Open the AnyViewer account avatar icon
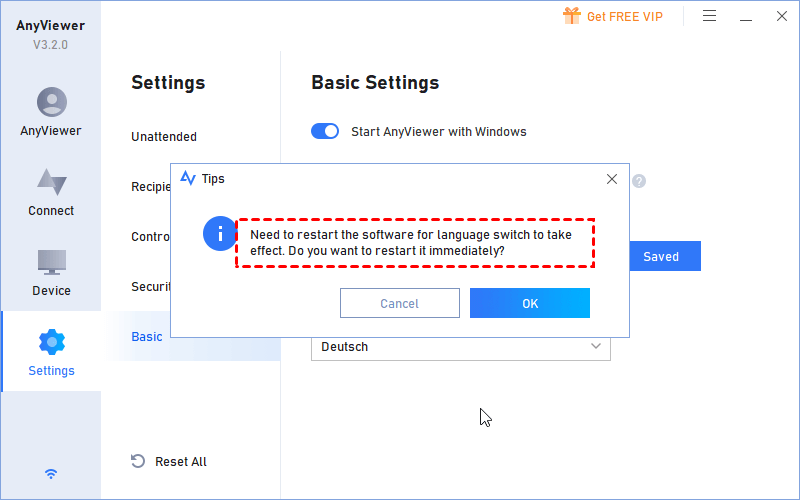Screen dimensions: 800x500 [52, 102]
